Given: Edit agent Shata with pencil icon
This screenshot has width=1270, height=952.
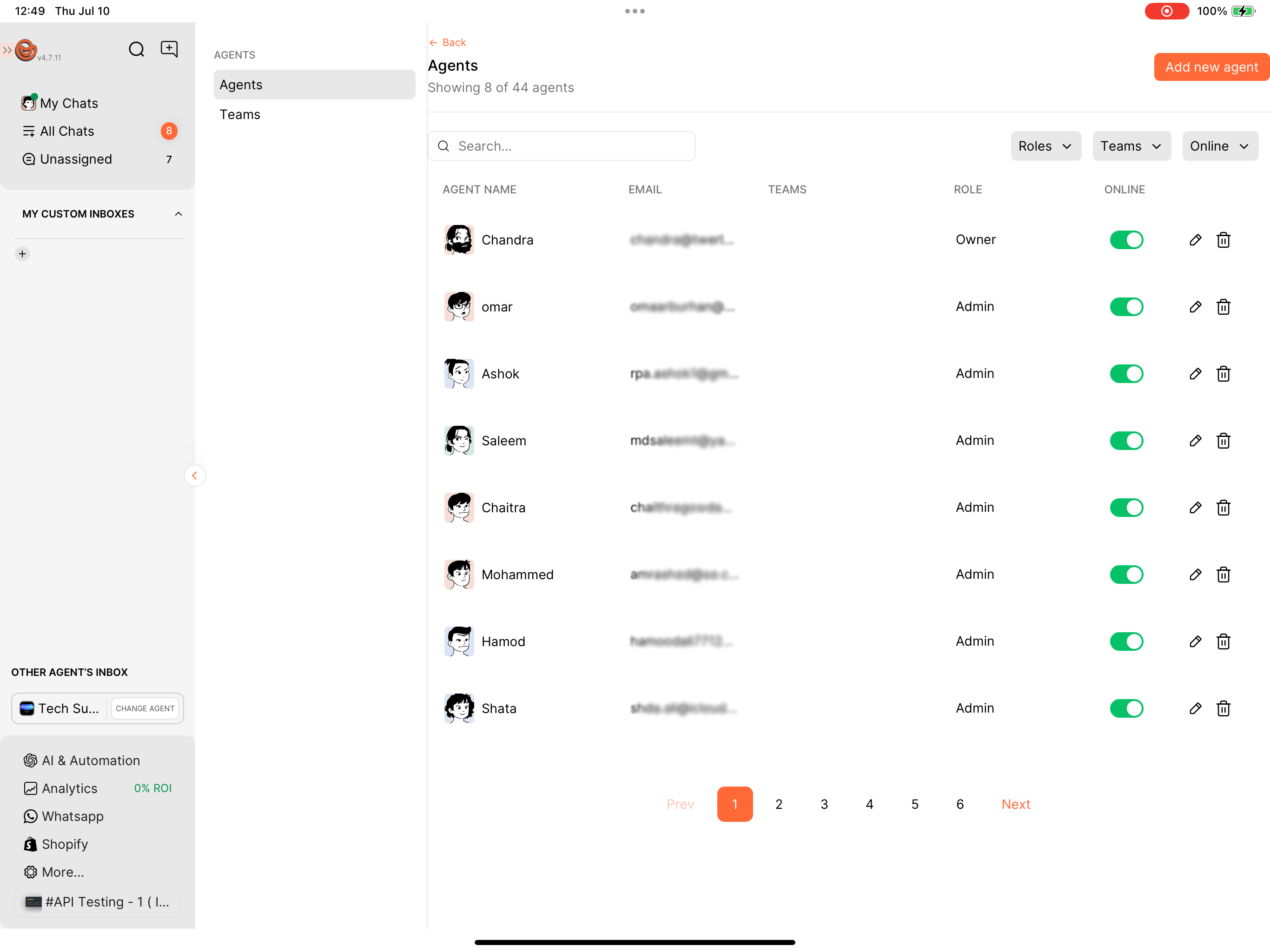Looking at the screenshot, I should click(1195, 708).
